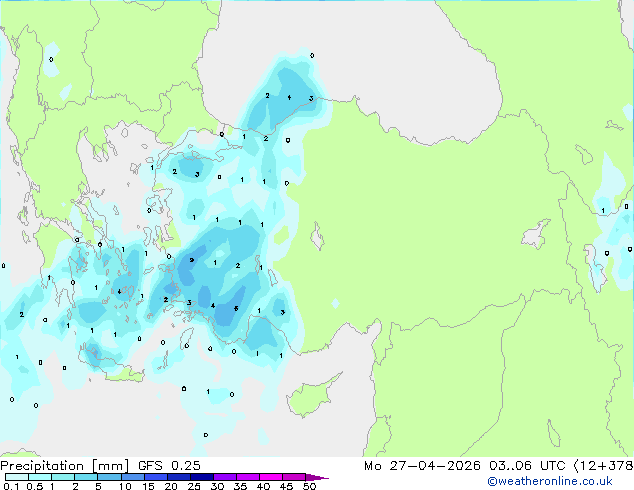Click the '15' legend scale label

[x=148, y=486]
